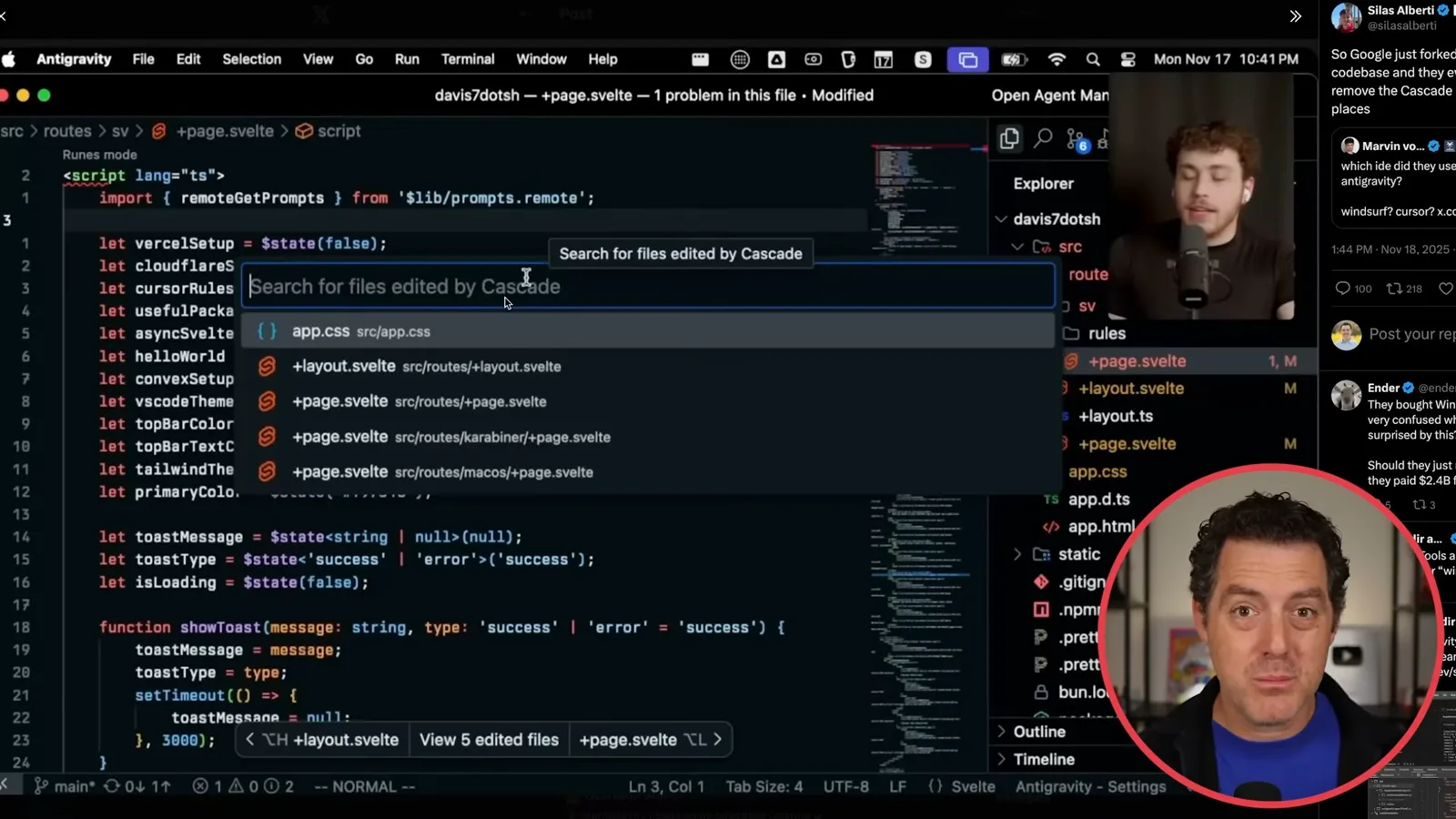Go to next edited file +page.svelte
Viewport: 1456px width, 819px height.
click(x=650, y=740)
